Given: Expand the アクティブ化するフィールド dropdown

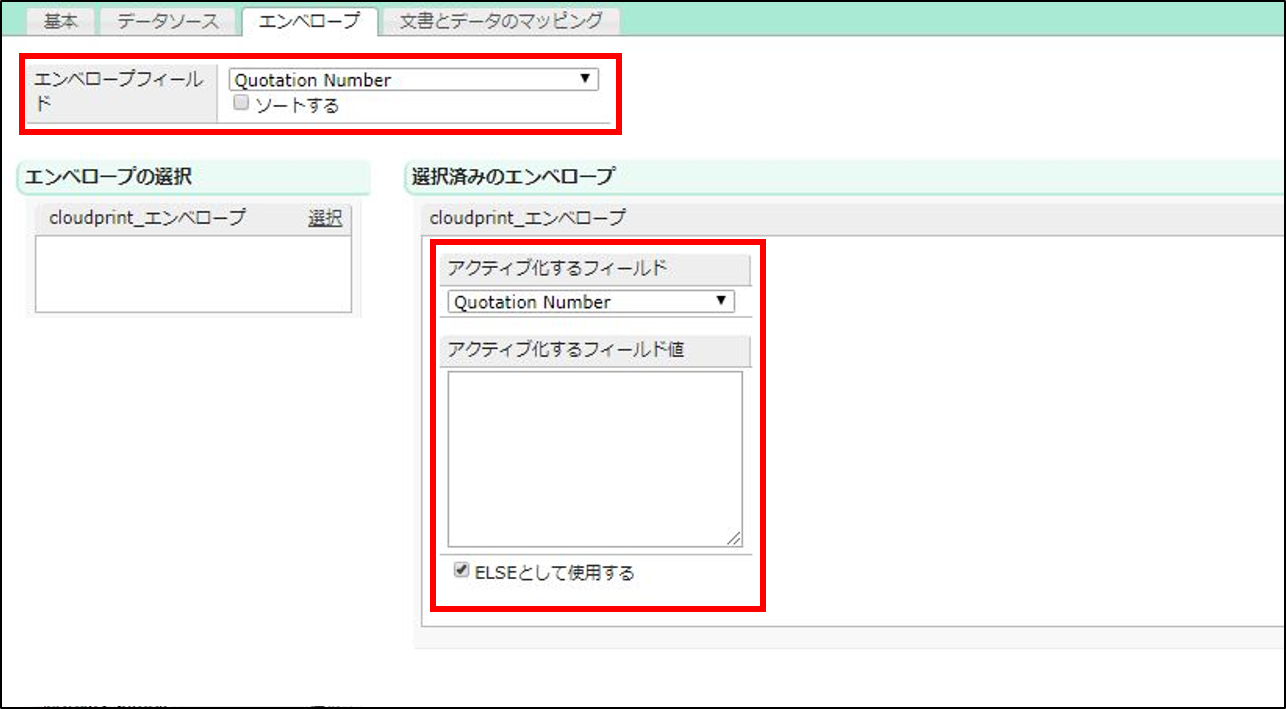Looking at the screenshot, I should coord(590,302).
